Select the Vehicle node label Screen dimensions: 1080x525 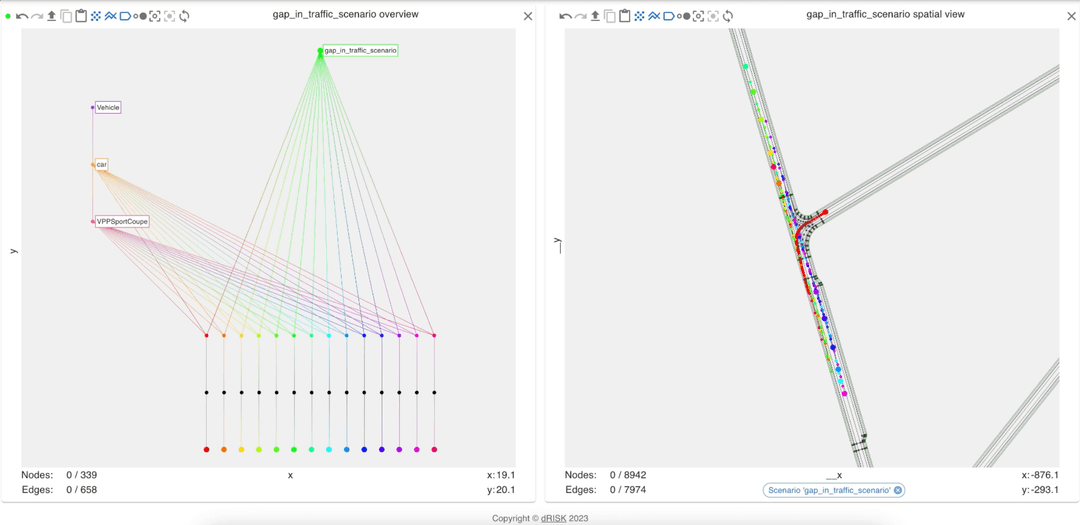coord(108,107)
